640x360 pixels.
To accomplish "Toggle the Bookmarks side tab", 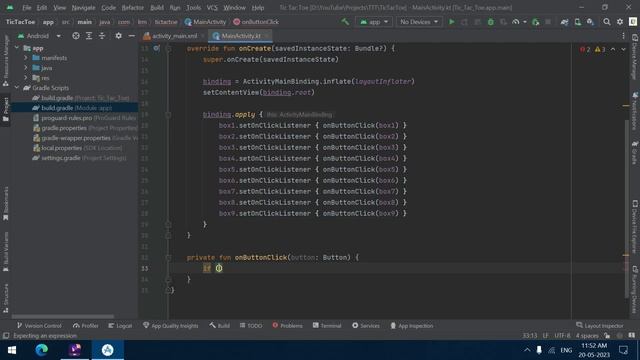I will tap(6, 203).
